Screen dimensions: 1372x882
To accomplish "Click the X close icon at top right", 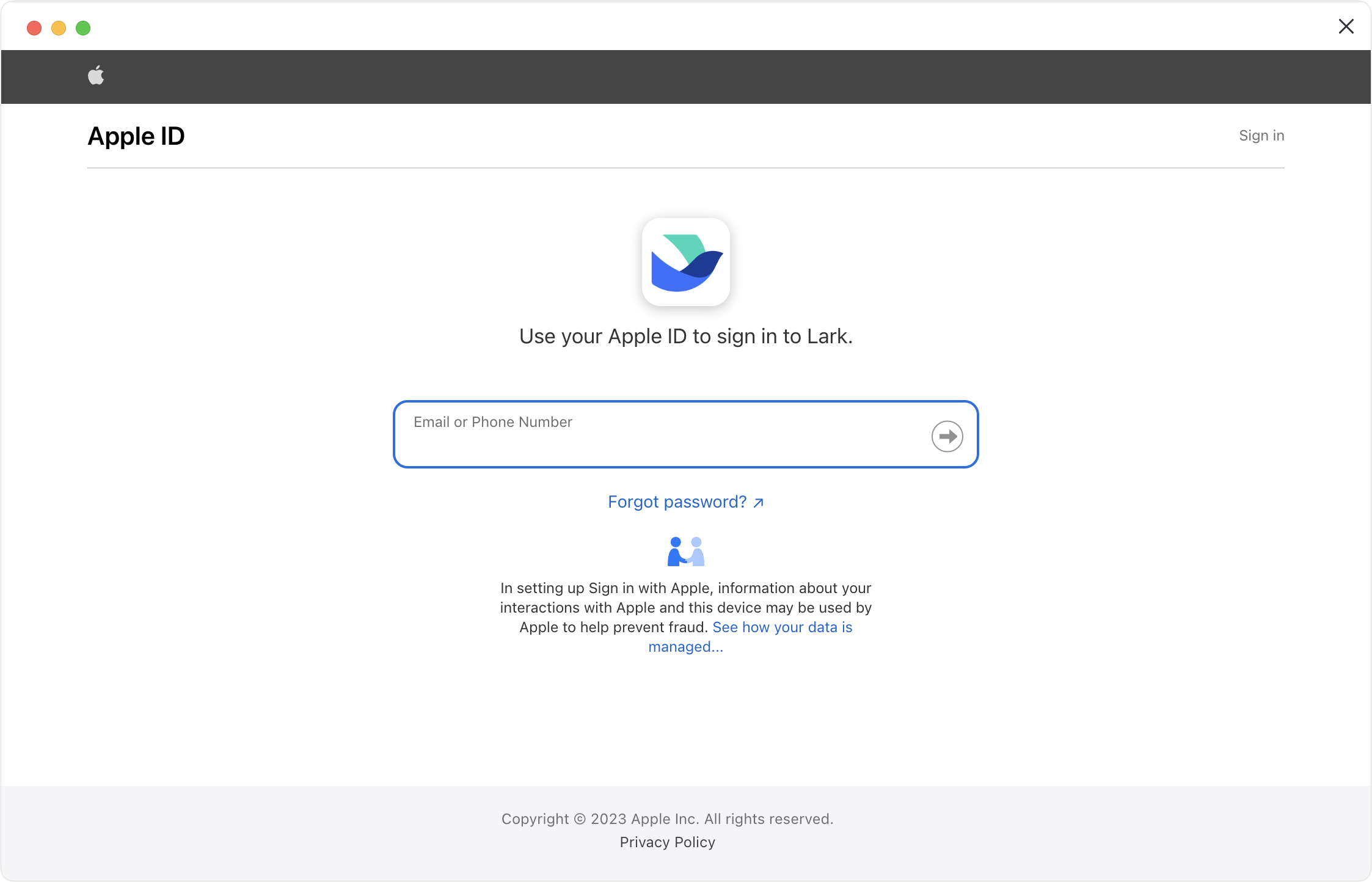I will tap(1346, 26).
